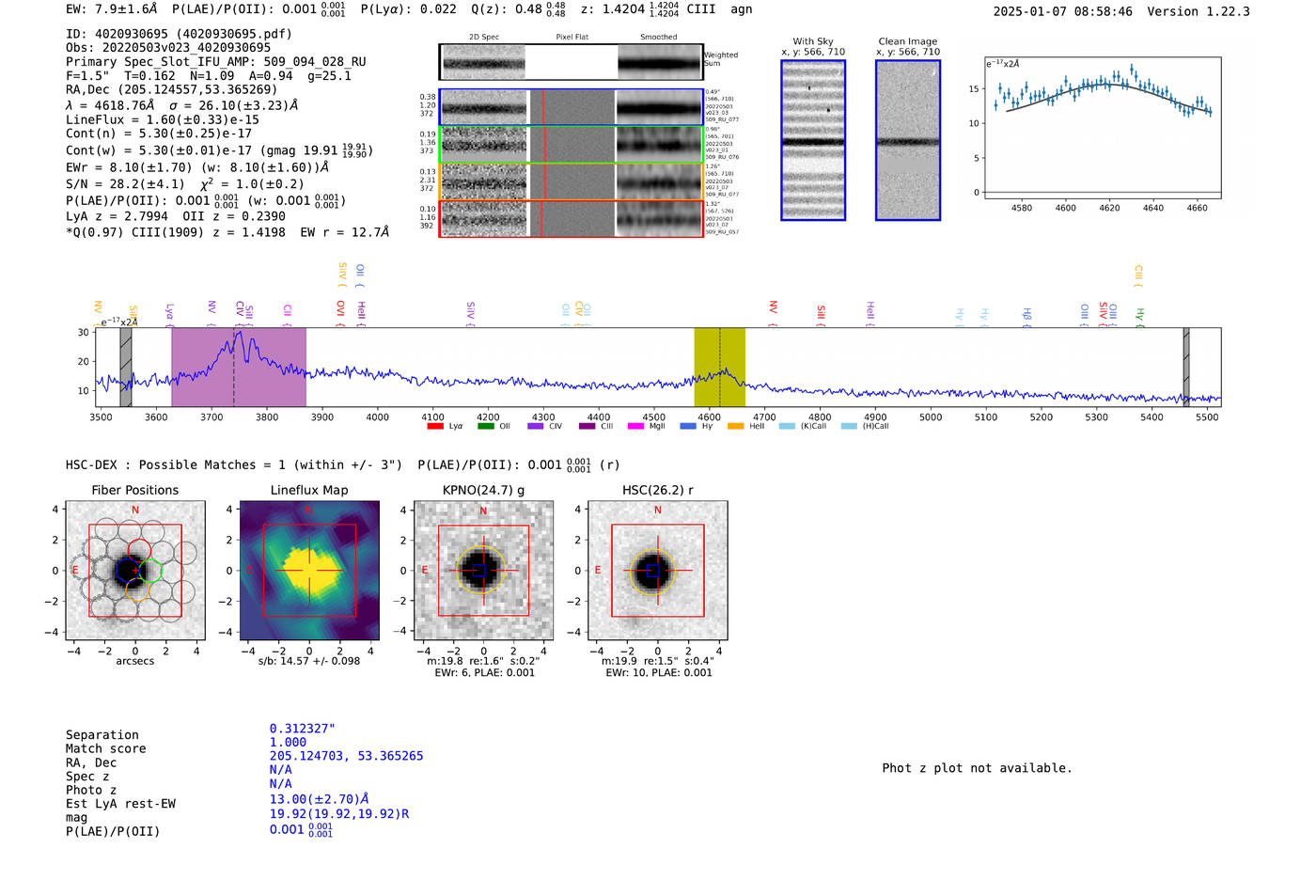
Task: Click 'Phot z plot not available.' message
Action: pyautogui.click(x=977, y=768)
